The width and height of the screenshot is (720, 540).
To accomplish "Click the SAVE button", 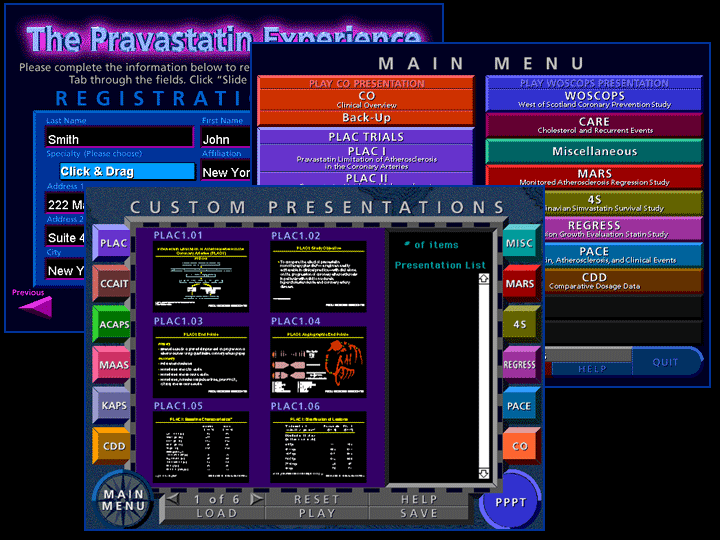I will (419, 513).
